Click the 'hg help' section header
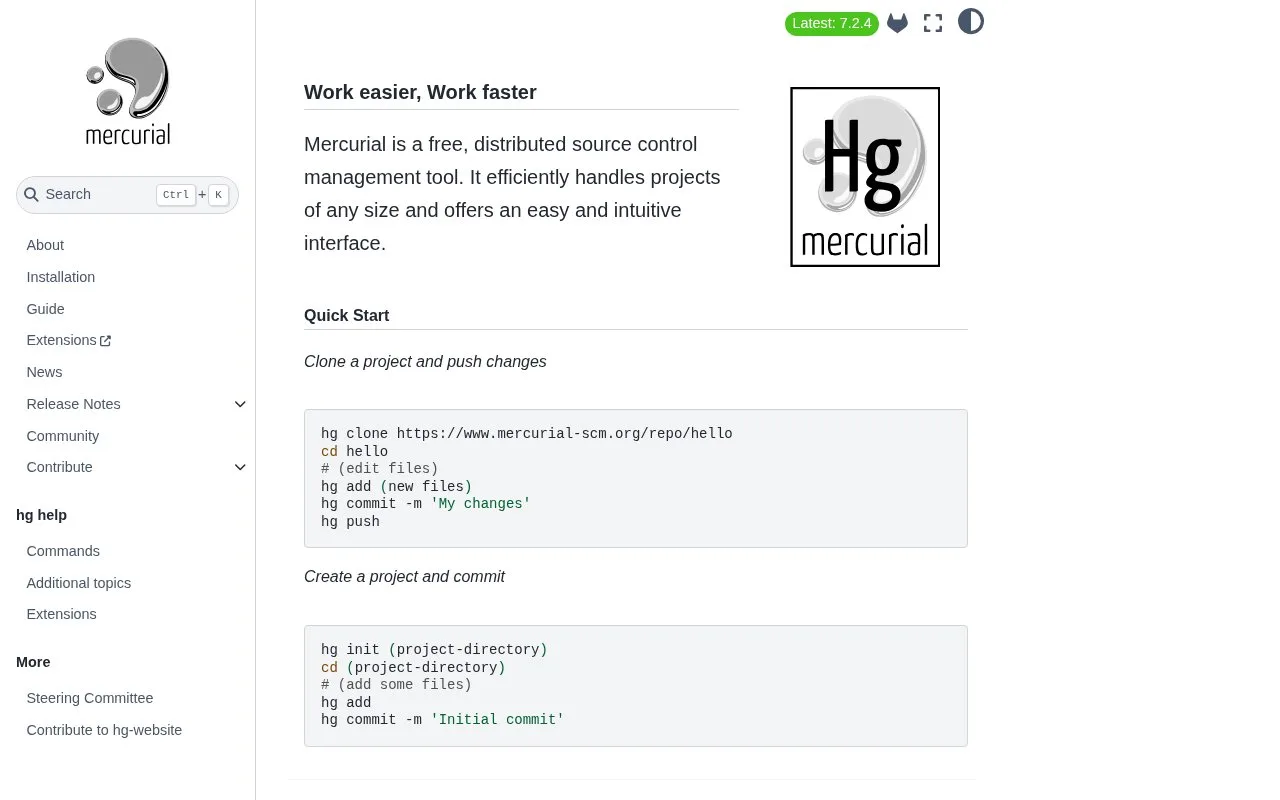Viewport: 1280px width, 800px height. [41, 515]
